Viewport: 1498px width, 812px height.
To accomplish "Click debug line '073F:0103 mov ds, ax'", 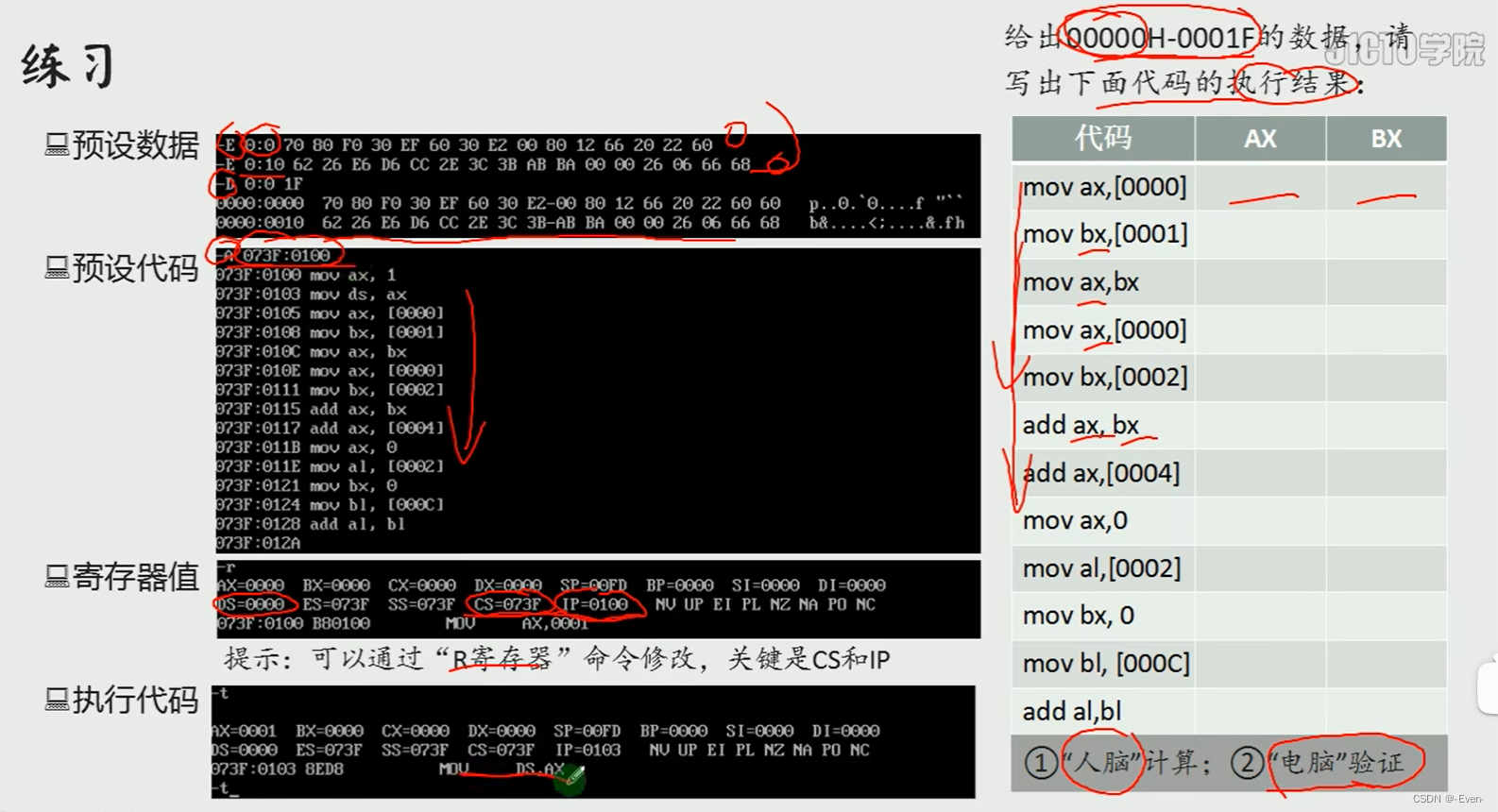I will point(311,294).
